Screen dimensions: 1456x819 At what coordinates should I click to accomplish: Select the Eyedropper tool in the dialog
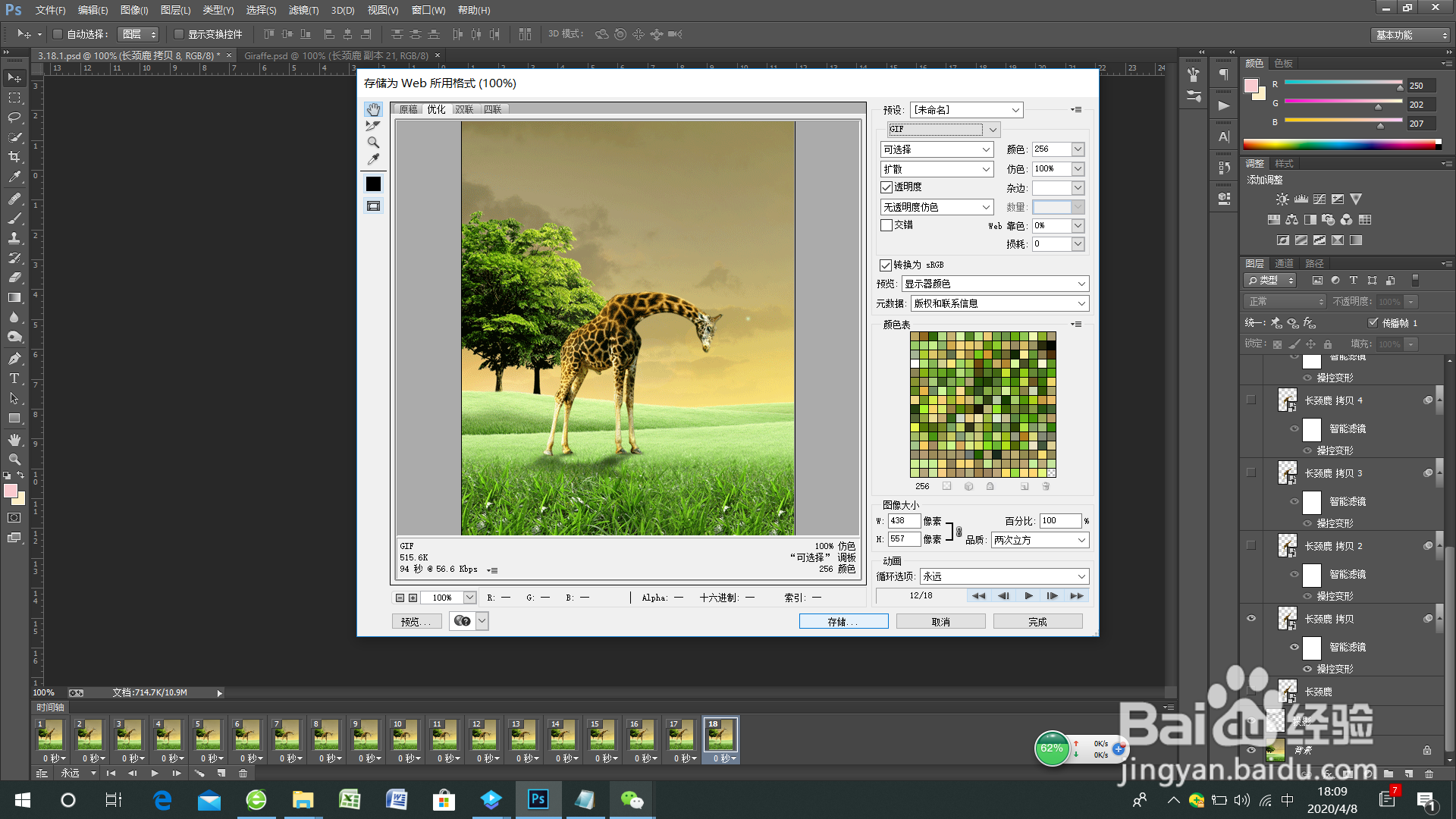373,159
